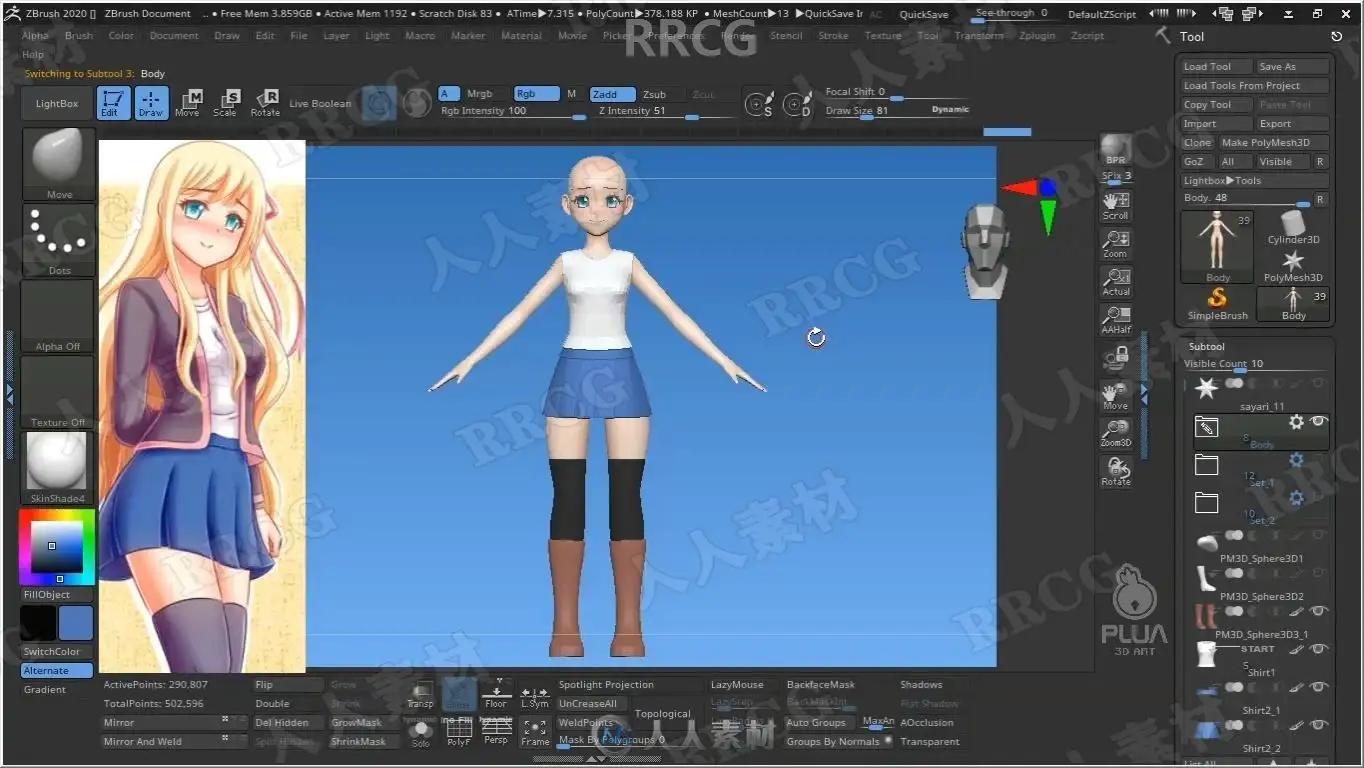Collapse the Body subtool folder
This screenshot has height=768, width=1364.
pyautogui.click(x=1207, y=427)
